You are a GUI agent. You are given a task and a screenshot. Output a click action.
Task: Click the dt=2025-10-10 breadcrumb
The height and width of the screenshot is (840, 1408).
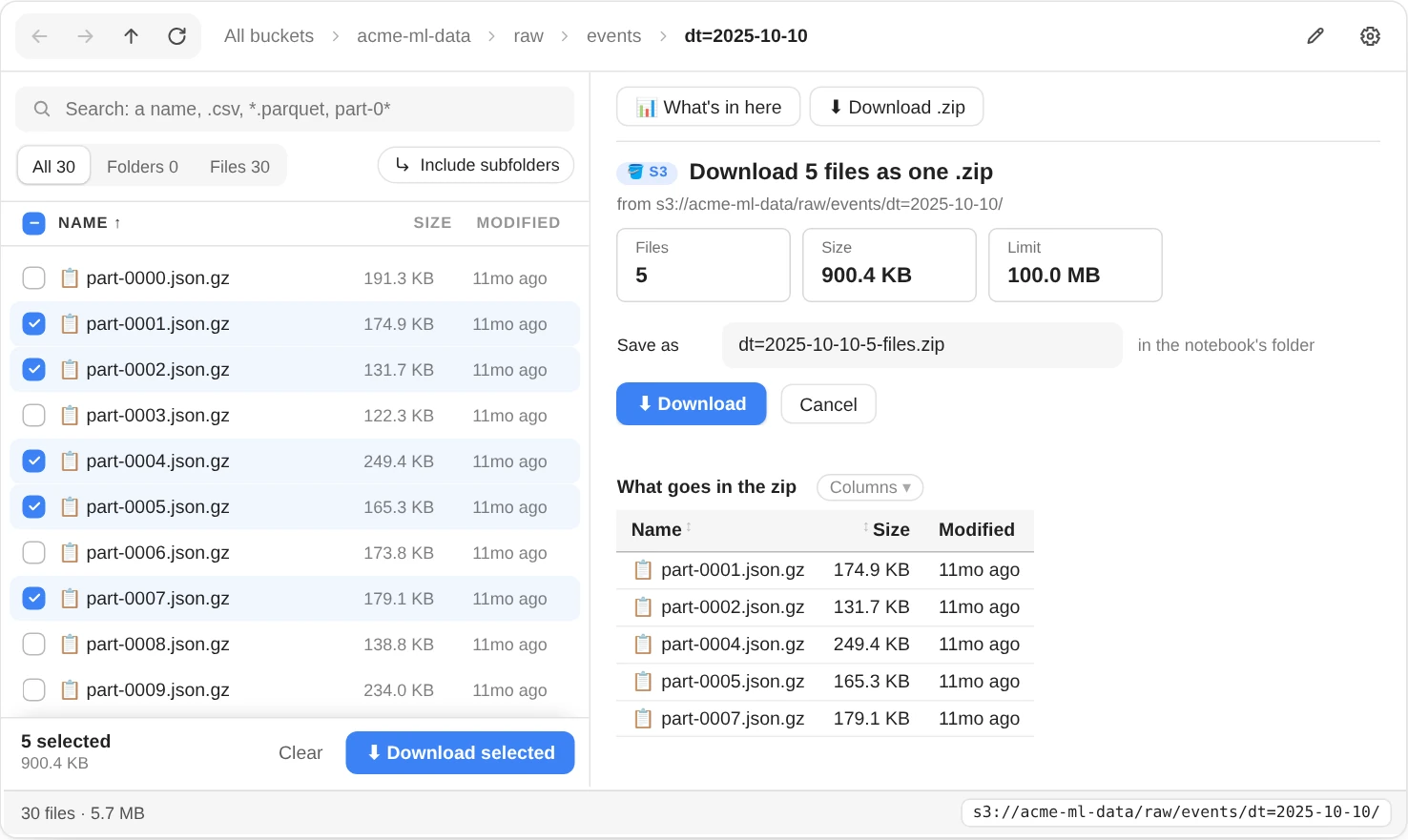(746, 36)
